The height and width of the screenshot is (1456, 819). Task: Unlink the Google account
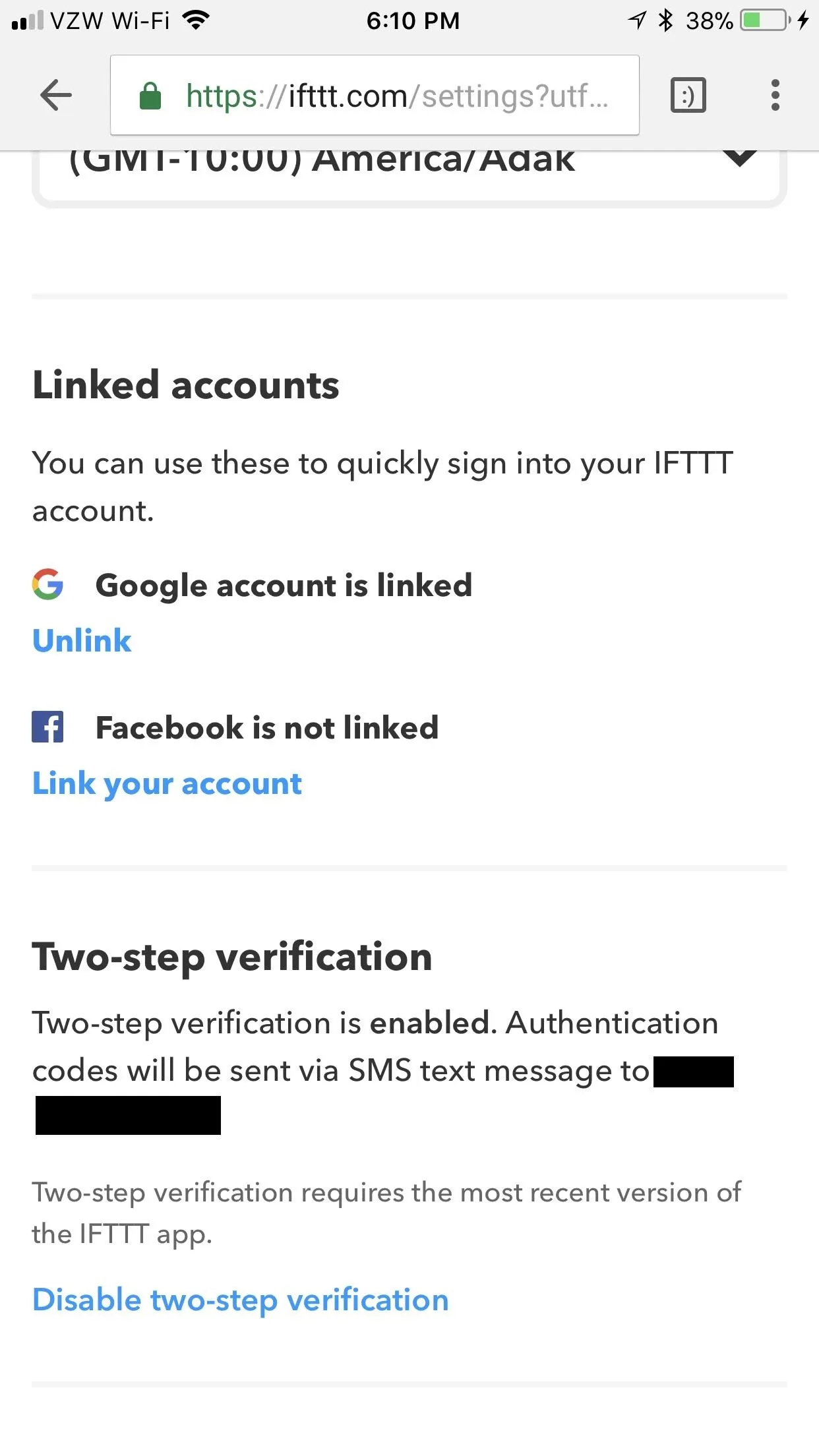pyautogui.click(x=82, y=641)
